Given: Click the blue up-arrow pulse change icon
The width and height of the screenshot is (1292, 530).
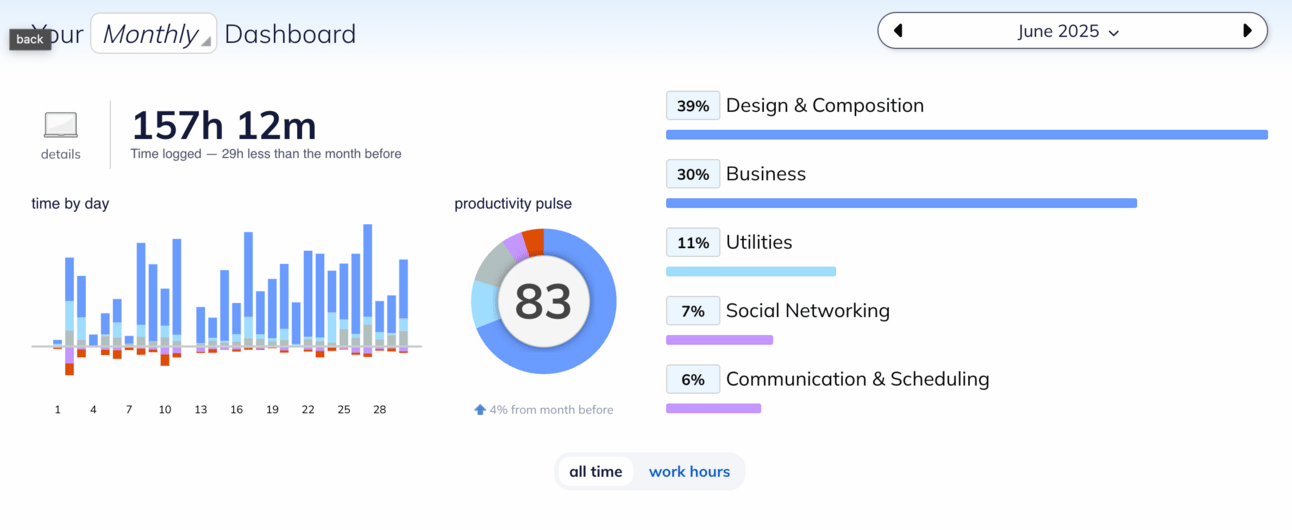Looking at the screenshot, I should 480,410.
